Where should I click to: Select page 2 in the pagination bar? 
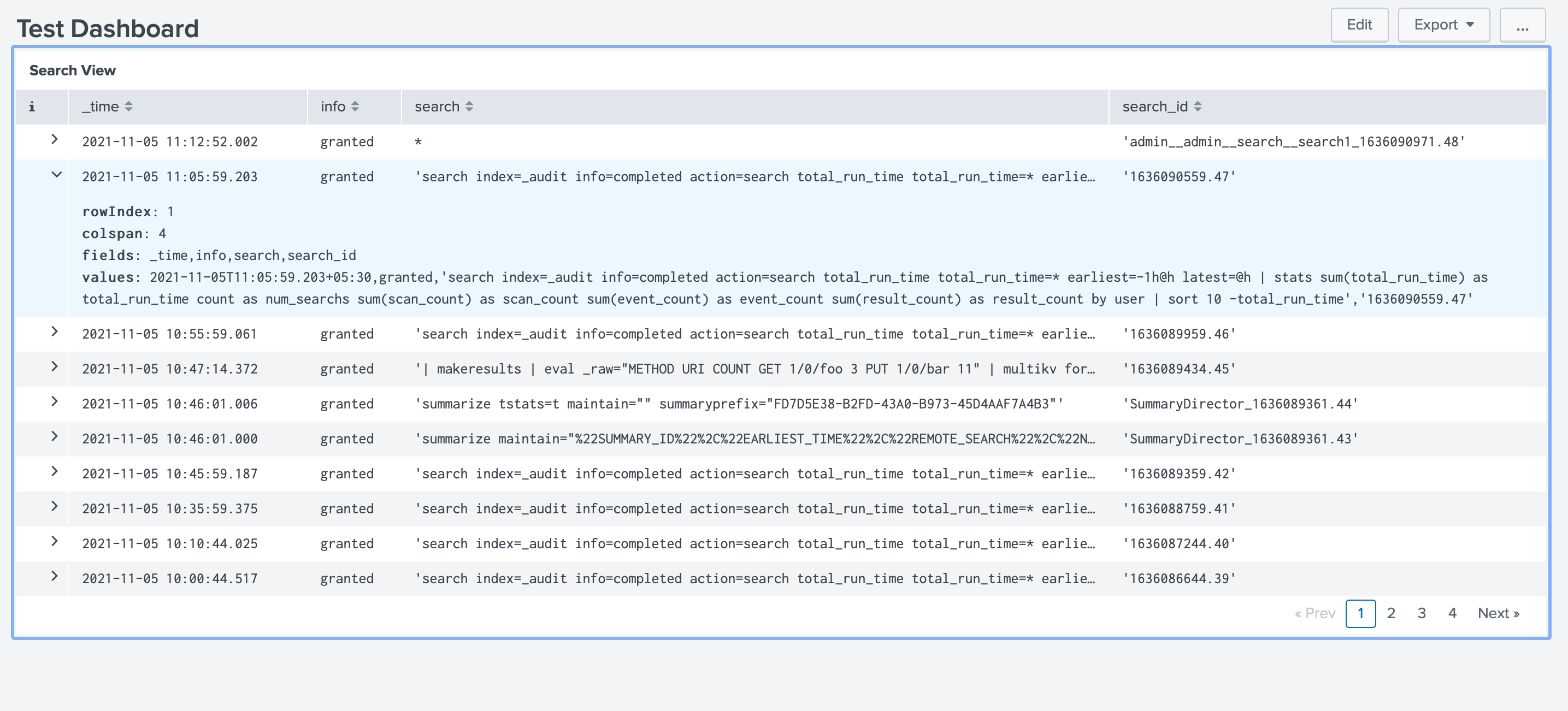pyautogui.click(x=1391, y=613)
